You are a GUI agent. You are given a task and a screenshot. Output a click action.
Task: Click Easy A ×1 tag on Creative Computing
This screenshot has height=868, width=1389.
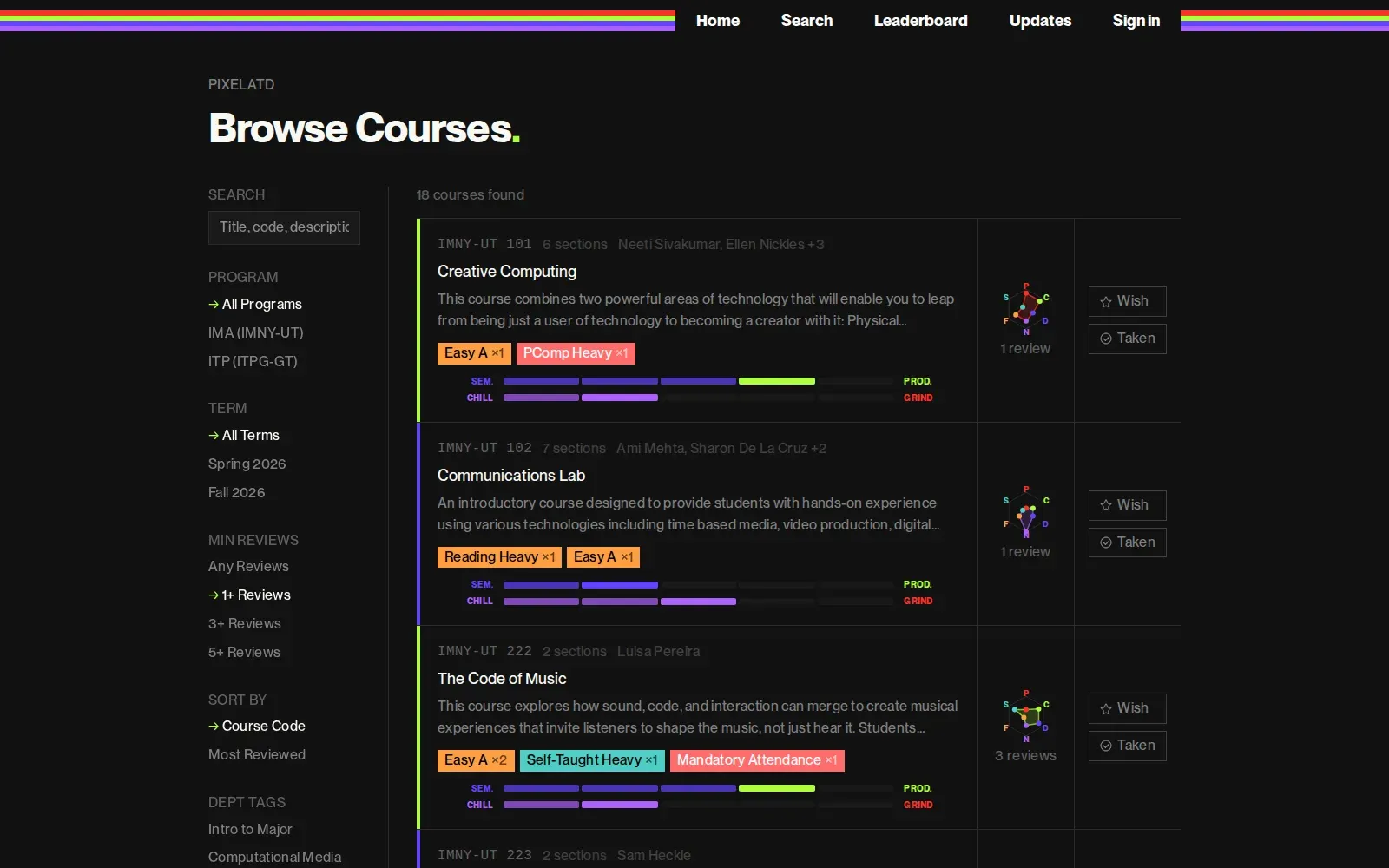[x=474, y=353]
